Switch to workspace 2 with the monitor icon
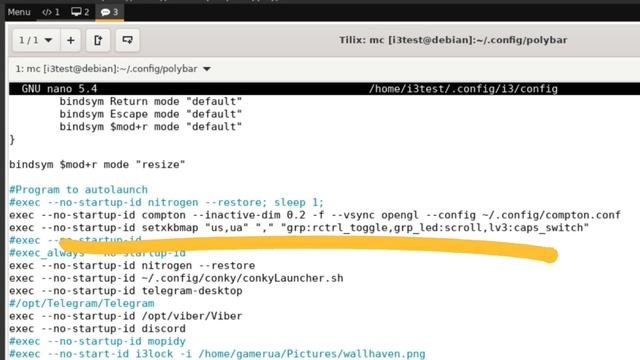Screen dimensions: 640x360 click(x=80, y=12)
